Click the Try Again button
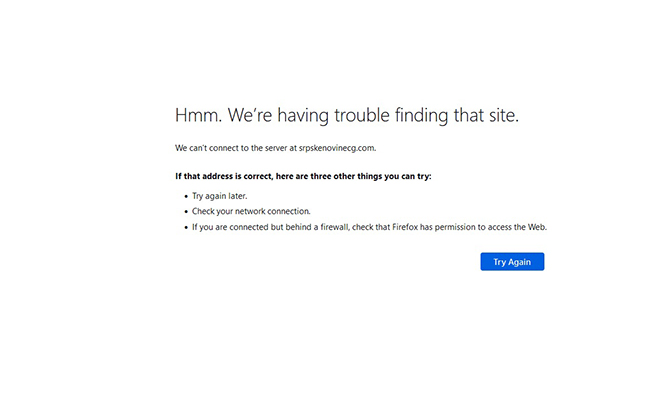This screenshot has height=400, width=649. (512, 261)
